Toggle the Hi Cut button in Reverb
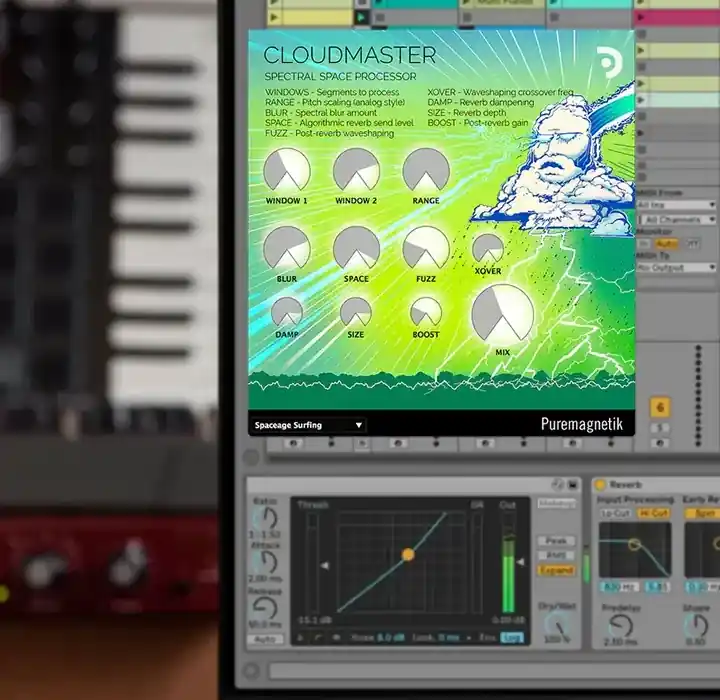Screen dimensions: 720x700 tap(653, 513)
